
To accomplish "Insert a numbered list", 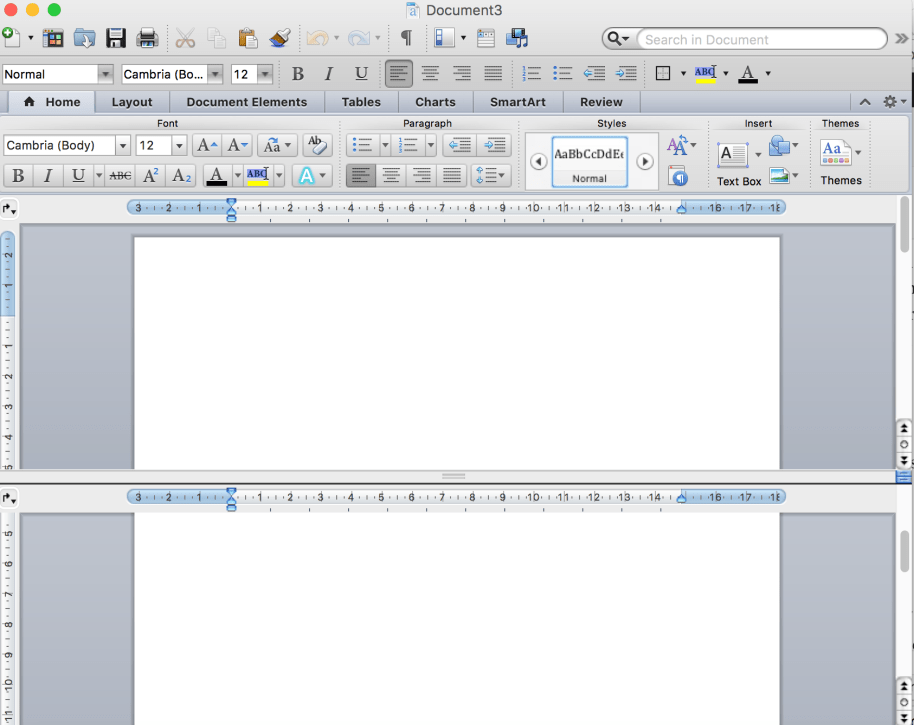I will coord(529,73).
